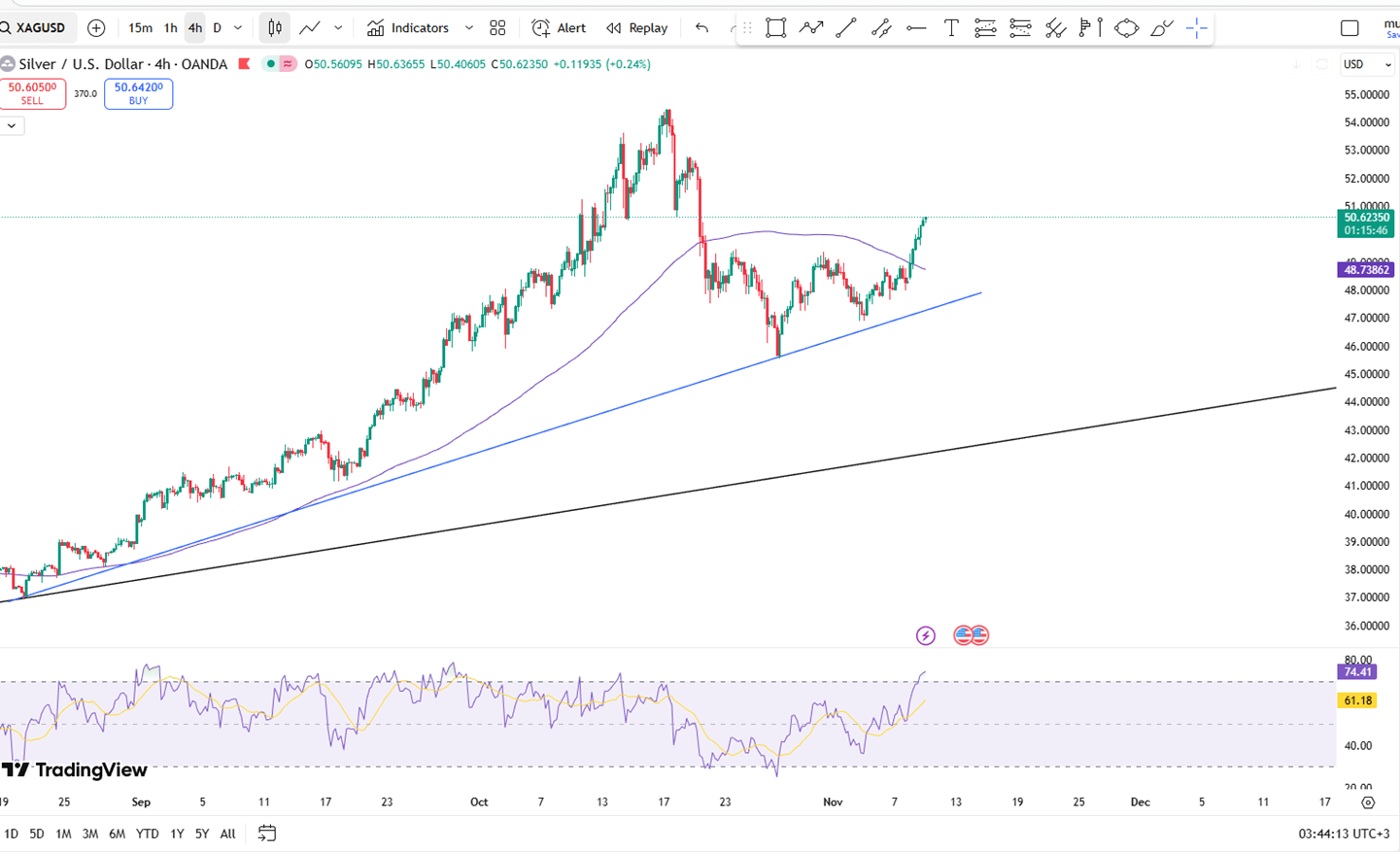Pick the trend line drawing tool
Viewport: 1400px width, 852px height.
846,28
